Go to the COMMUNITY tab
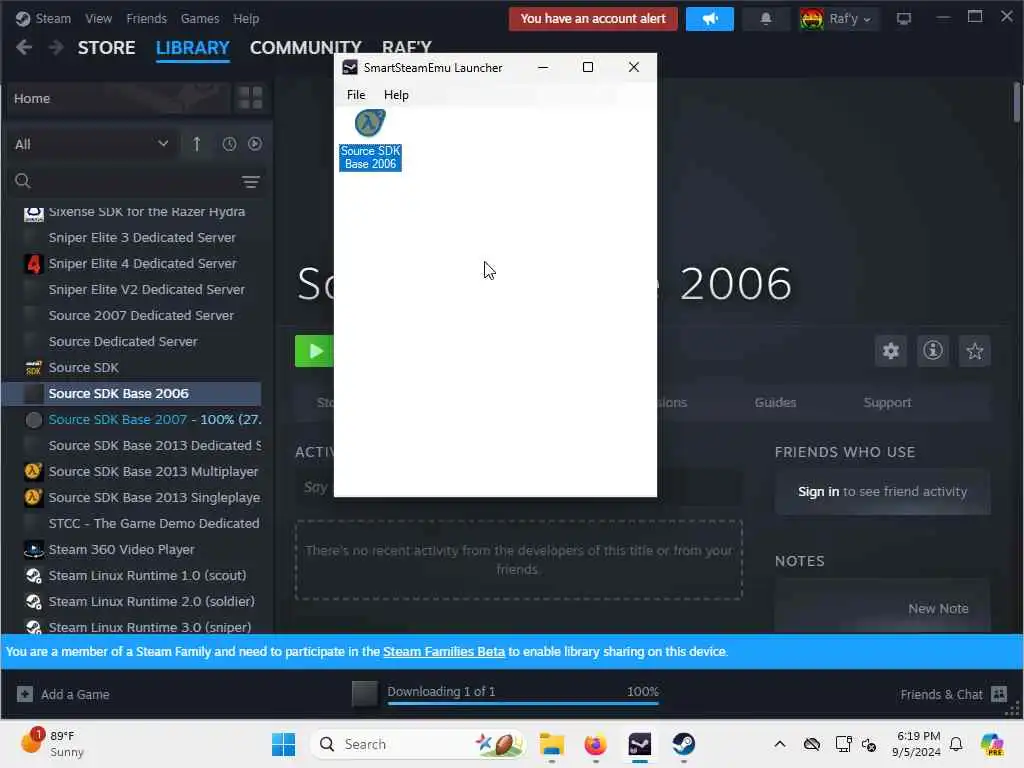The width and height of the screenshot is (1024, 768). (305, 46)
